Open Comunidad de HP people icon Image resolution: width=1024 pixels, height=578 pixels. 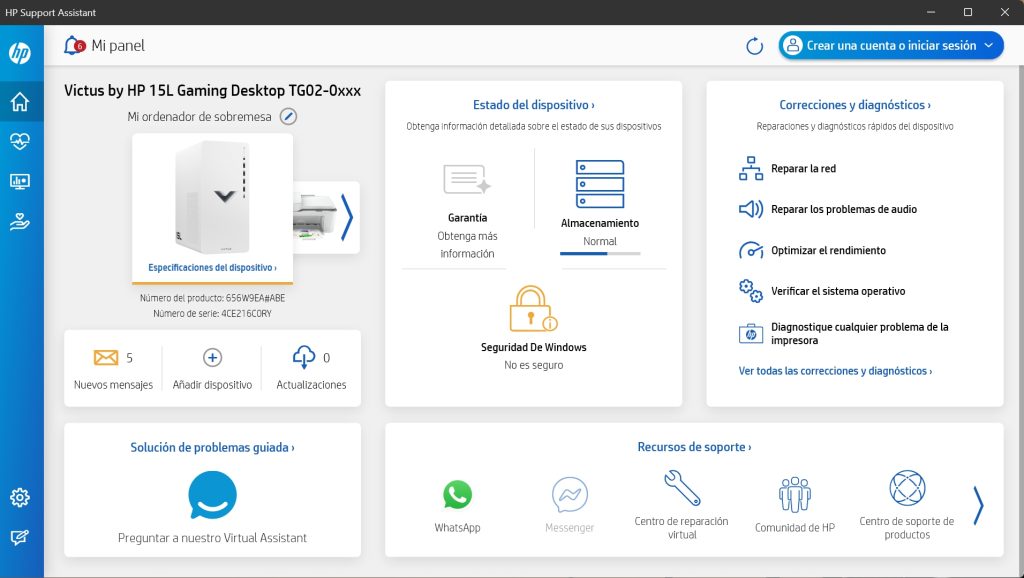(795, 494)
